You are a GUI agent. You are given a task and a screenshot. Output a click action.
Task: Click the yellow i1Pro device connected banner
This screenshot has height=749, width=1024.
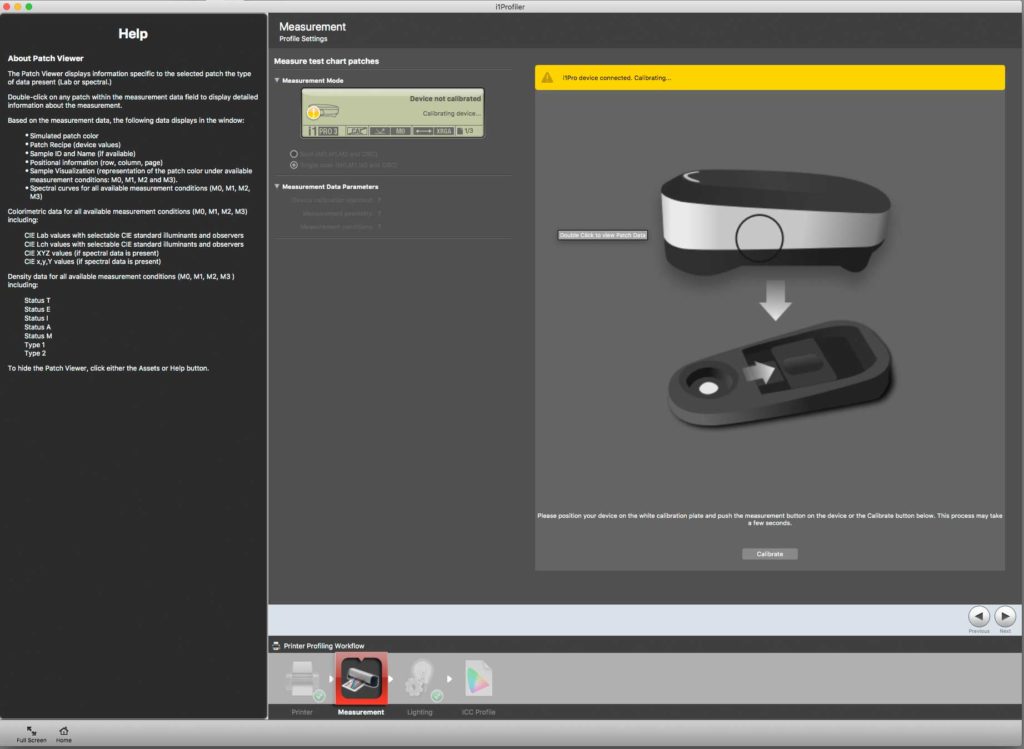tap(769, 78)
